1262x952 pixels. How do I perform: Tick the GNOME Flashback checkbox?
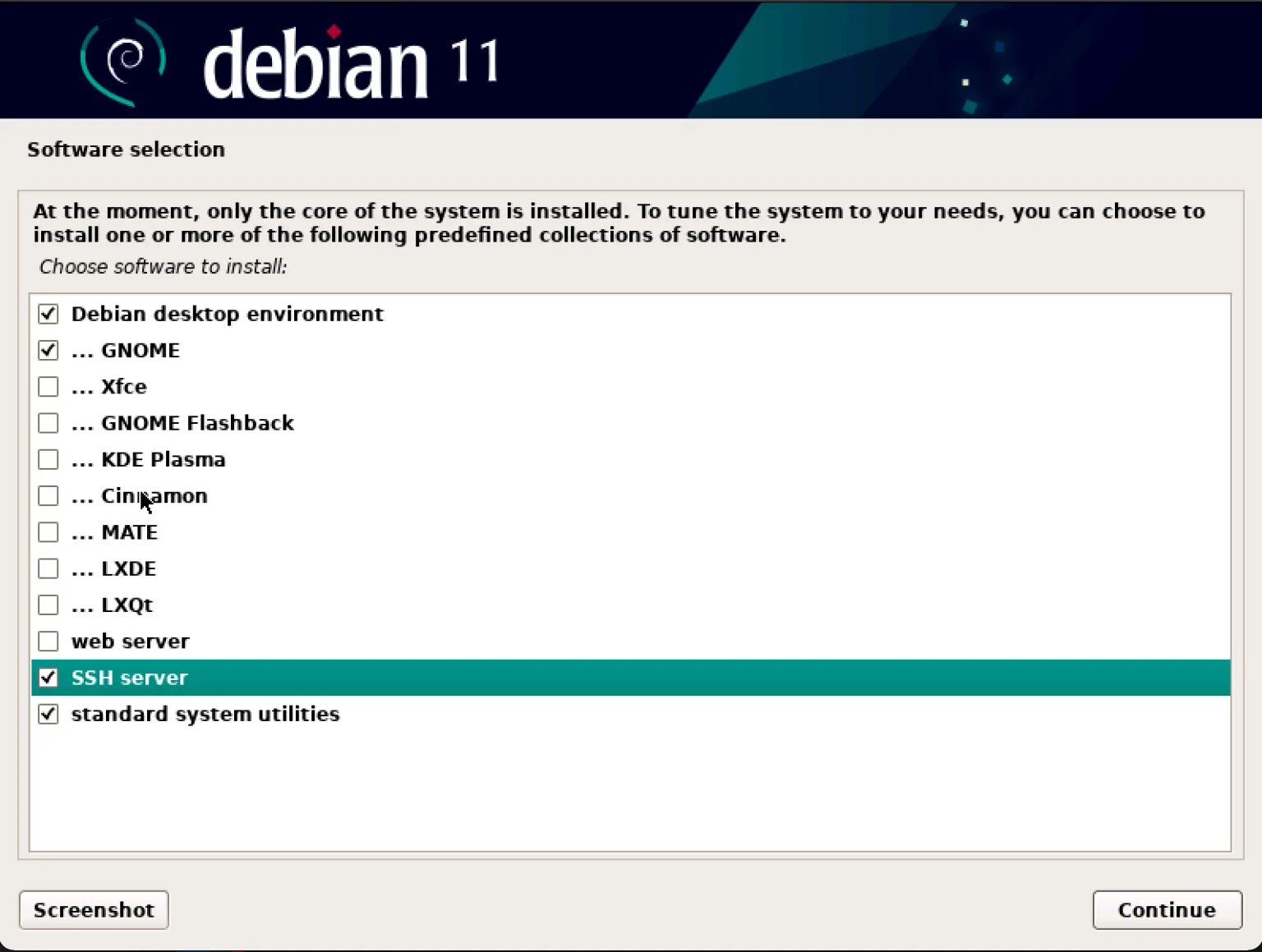(x=48, y=423)
